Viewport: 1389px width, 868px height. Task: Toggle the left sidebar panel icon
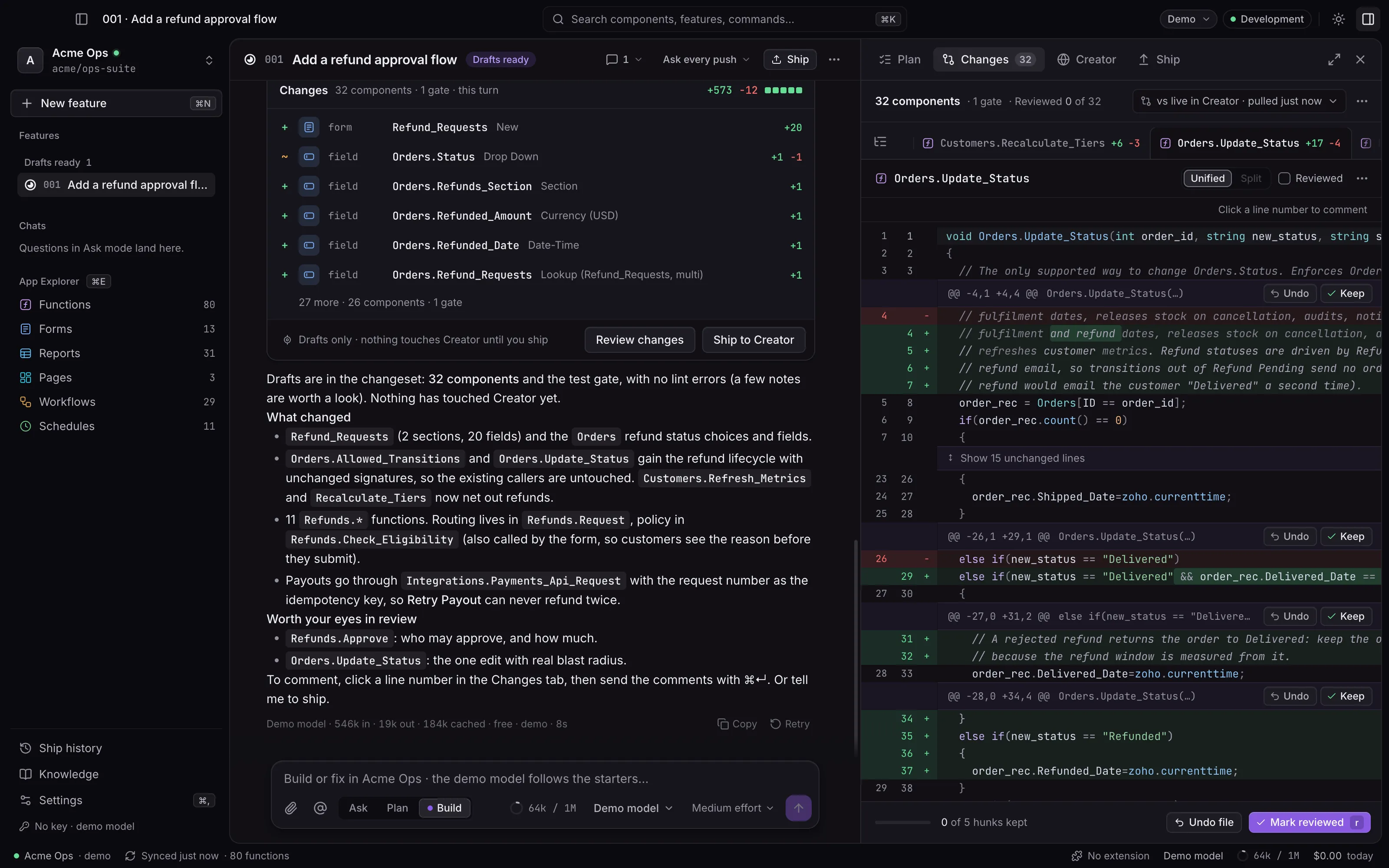(x=82, y=19)
